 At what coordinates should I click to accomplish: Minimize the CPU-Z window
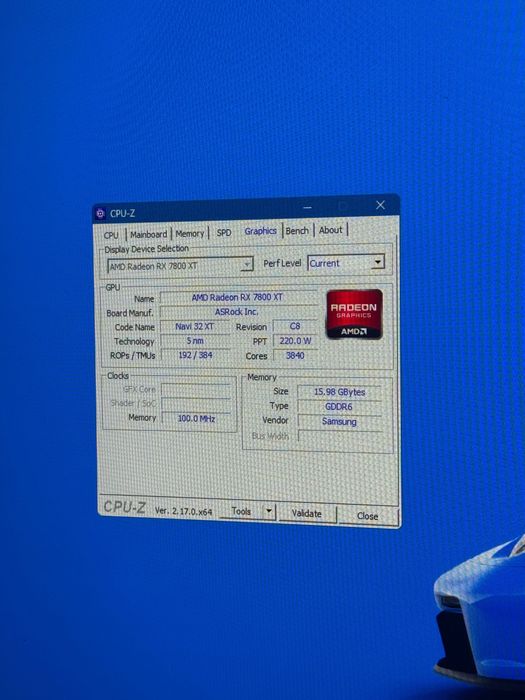[x=307, y=208]
